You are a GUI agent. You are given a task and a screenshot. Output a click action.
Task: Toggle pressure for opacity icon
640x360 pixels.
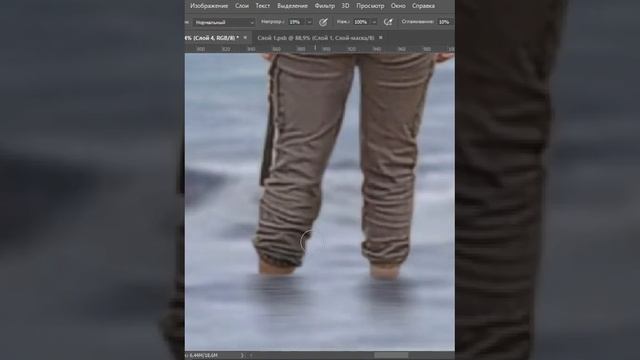point(323,22)
